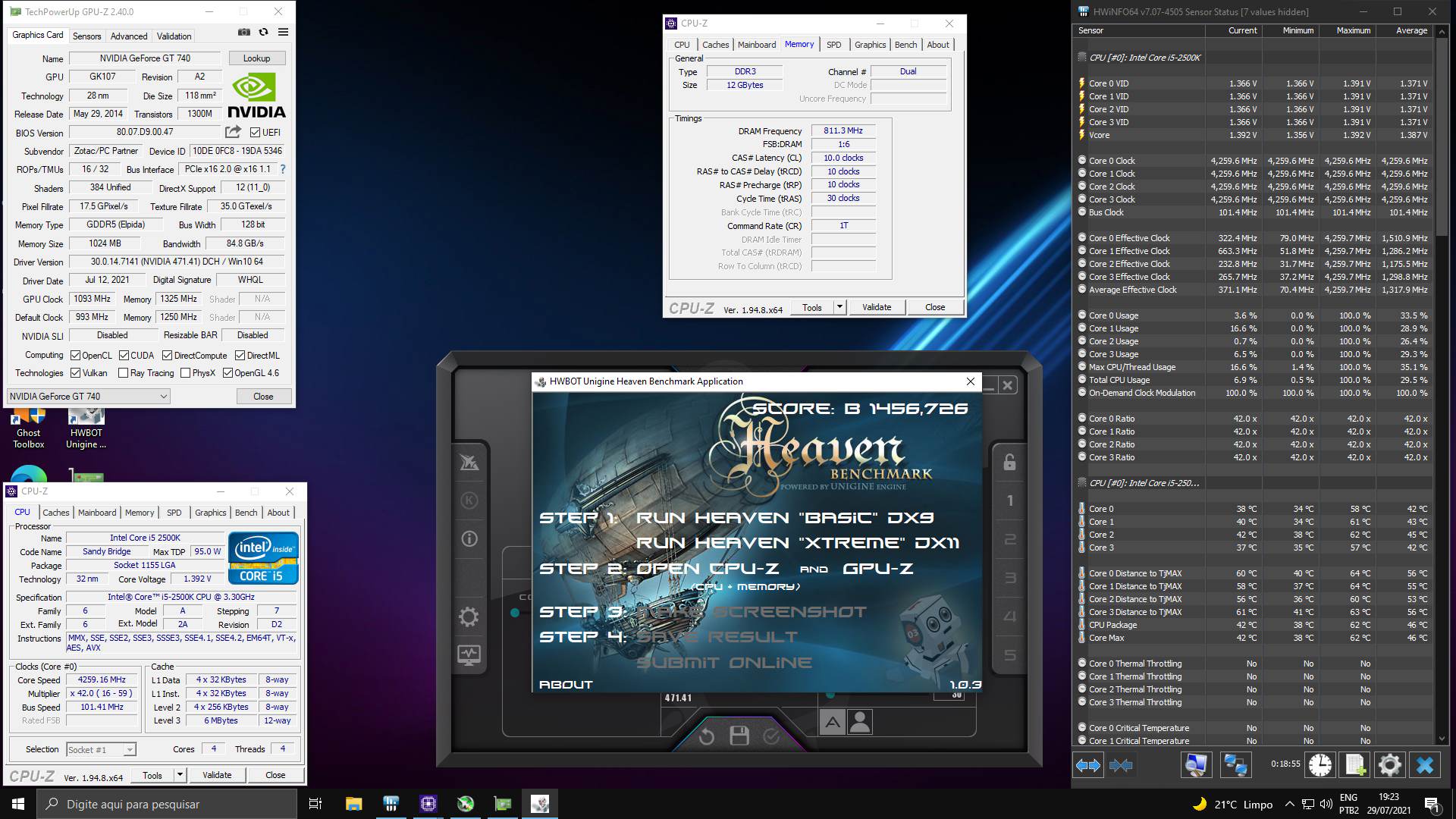Click ABOUT in the HWBOT Heaven window
Image resolution: width=1456 pixels, height=819 pixels.
coord(566,685)
